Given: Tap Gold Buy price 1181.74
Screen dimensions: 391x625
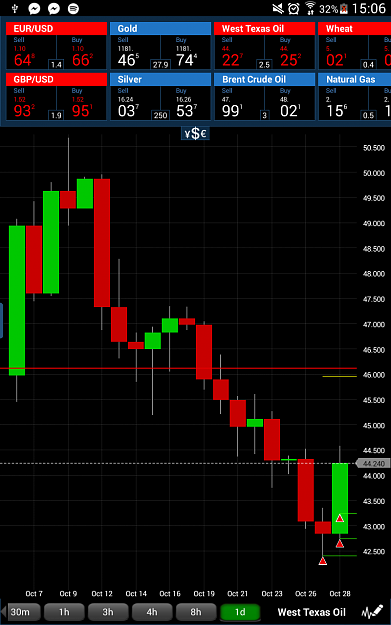Looking at the screenshot, I should coord(187,56).
